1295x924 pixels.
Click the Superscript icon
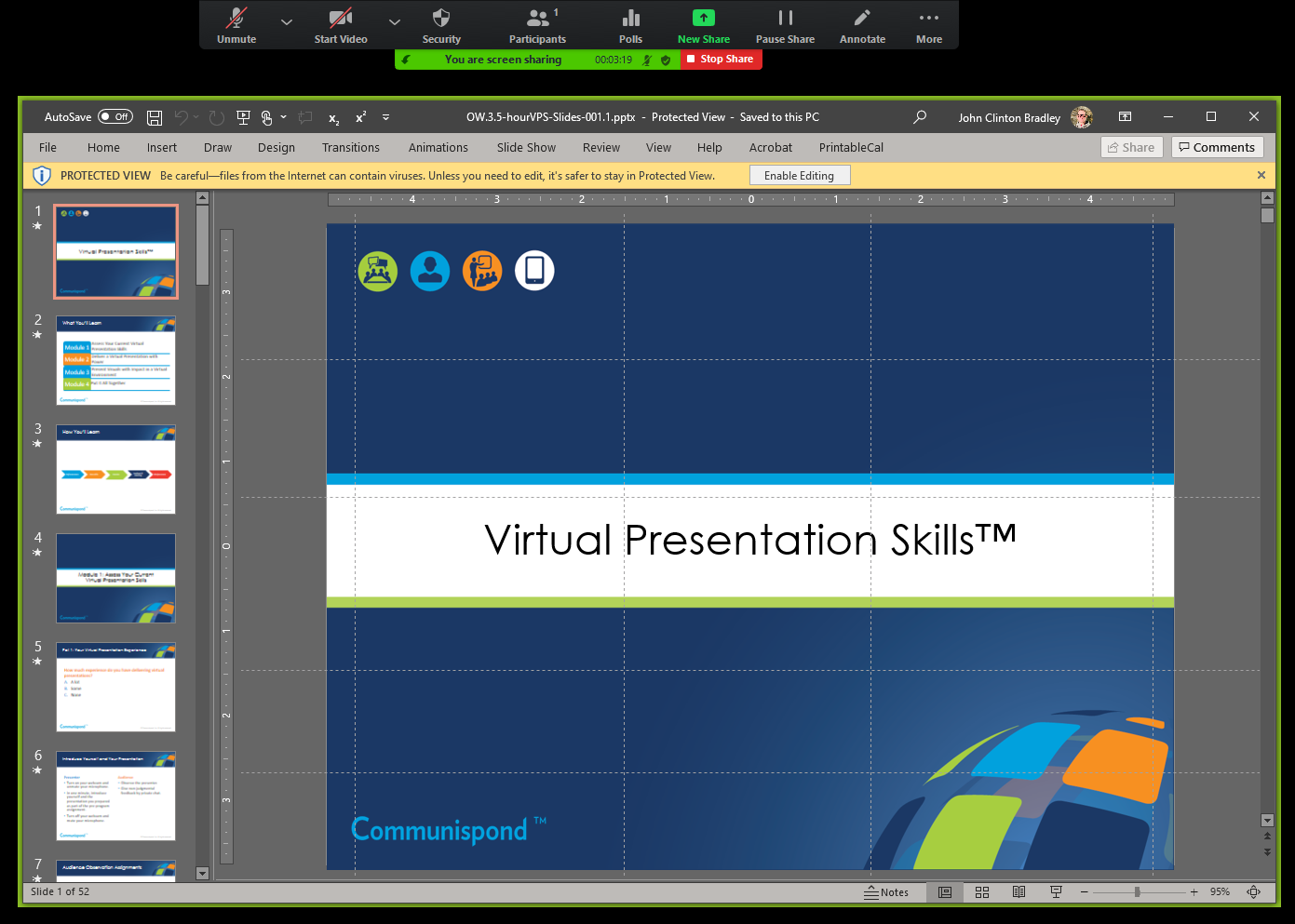(361, 117)
